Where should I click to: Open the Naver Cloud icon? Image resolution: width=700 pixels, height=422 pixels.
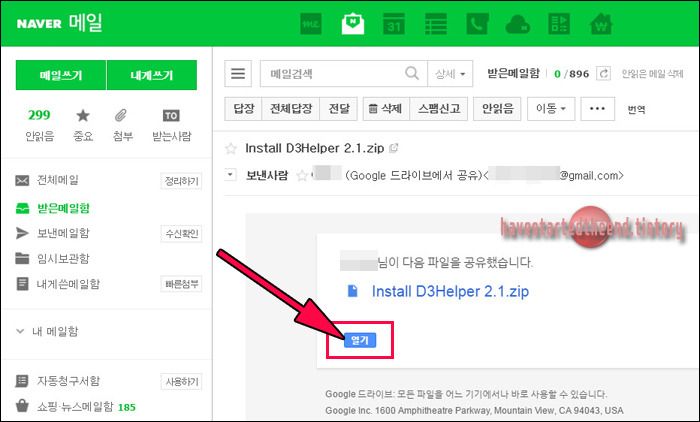(518, 25)
